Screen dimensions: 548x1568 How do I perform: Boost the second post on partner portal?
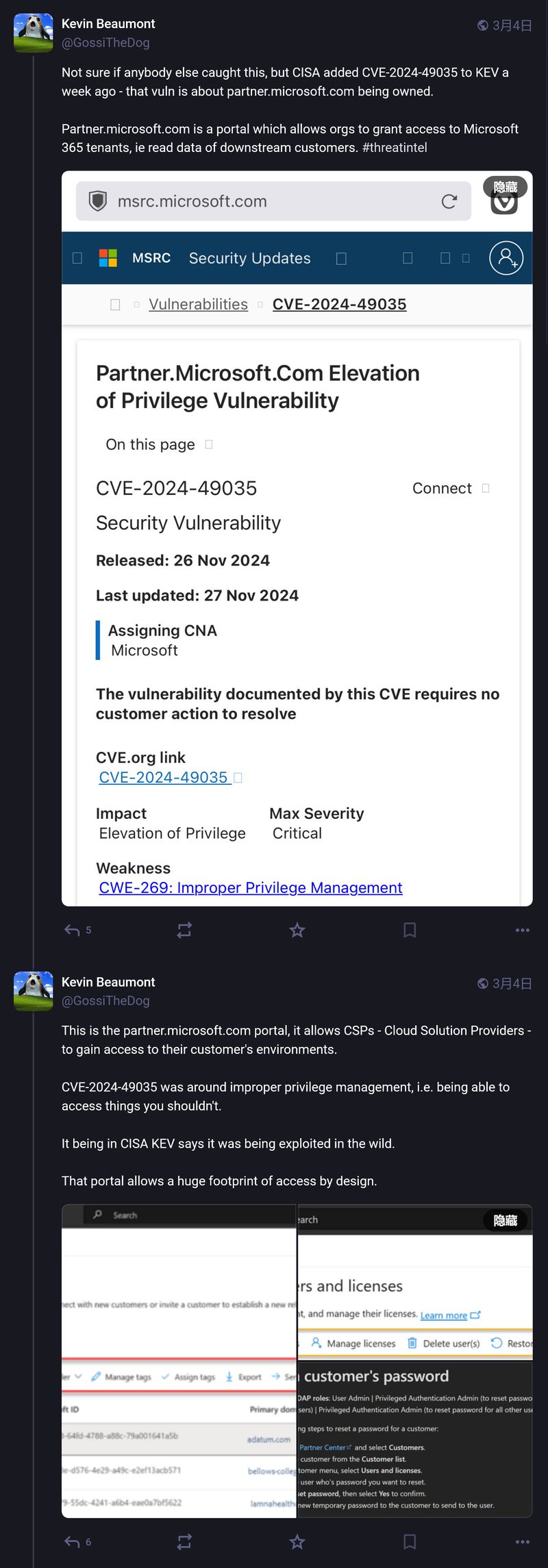pyautogui.click(x=184, y=1541)
